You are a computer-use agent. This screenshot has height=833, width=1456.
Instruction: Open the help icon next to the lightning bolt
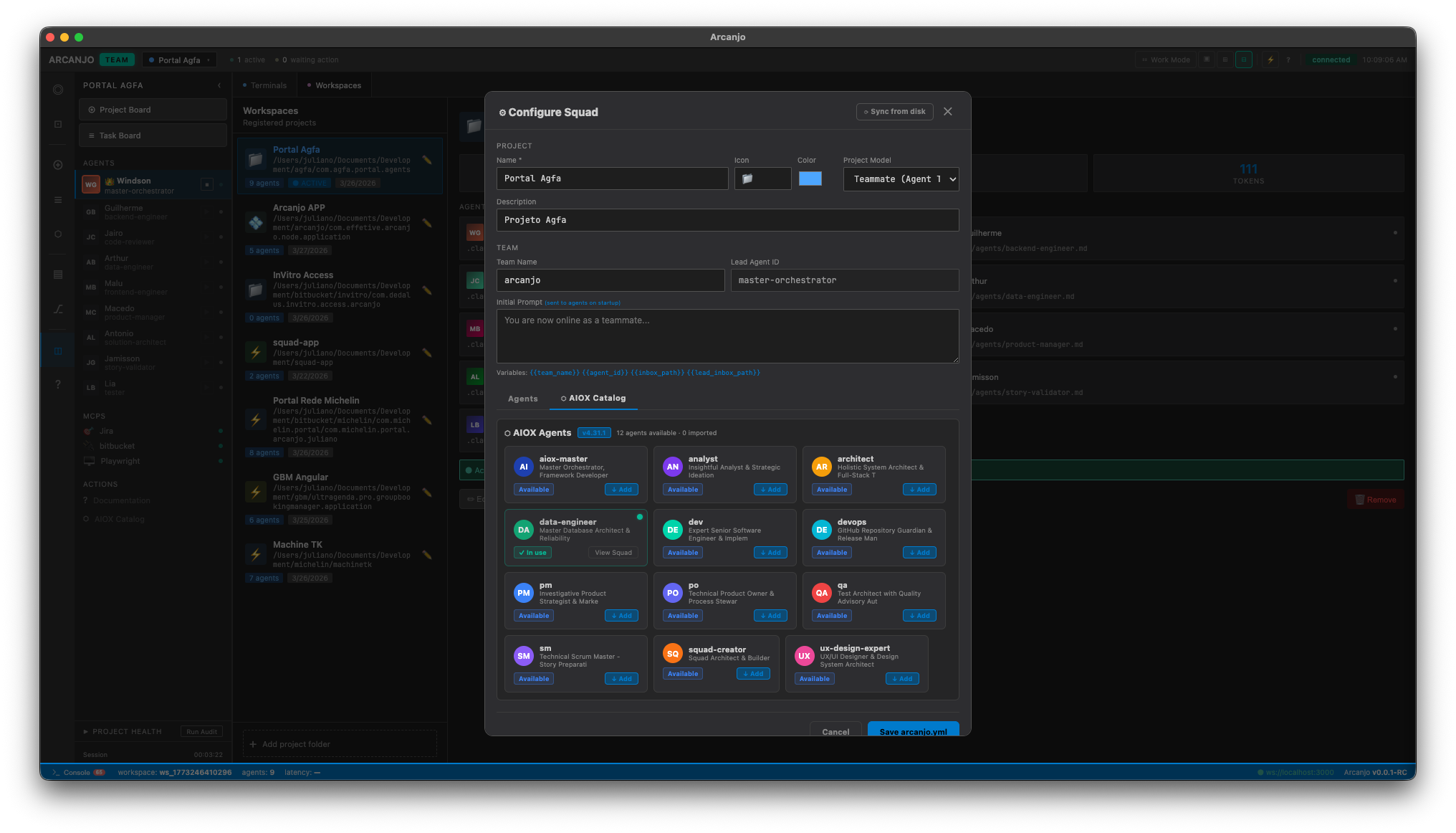tap(1288, 59)
